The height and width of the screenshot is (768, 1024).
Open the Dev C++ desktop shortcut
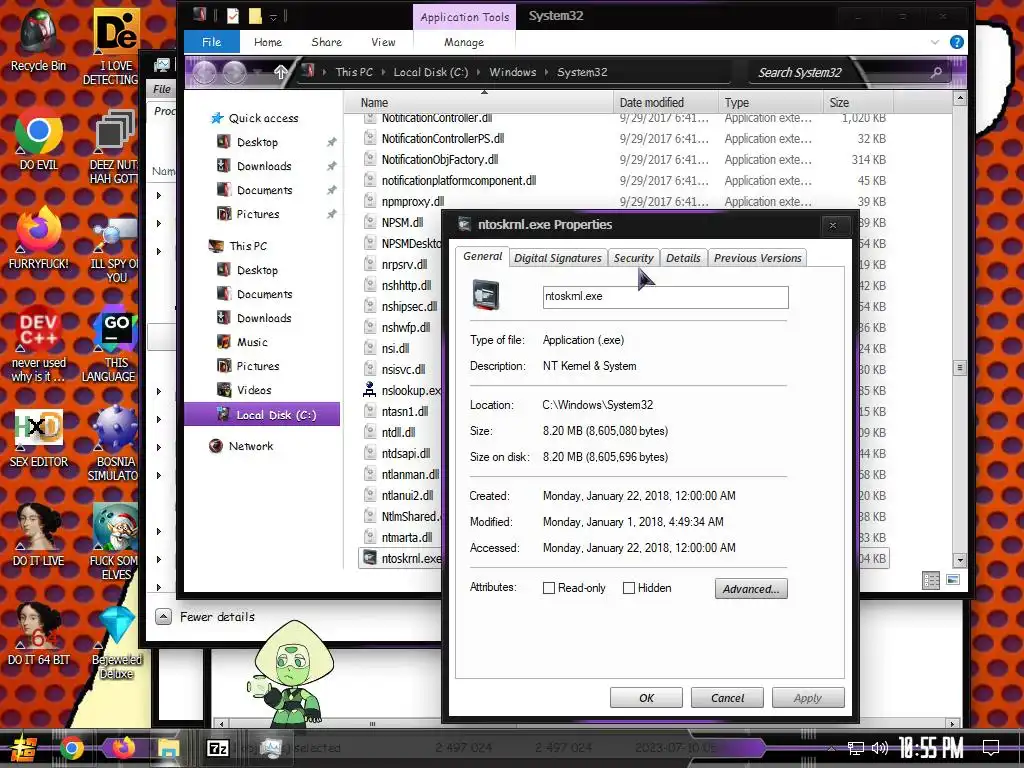[38, 344]
